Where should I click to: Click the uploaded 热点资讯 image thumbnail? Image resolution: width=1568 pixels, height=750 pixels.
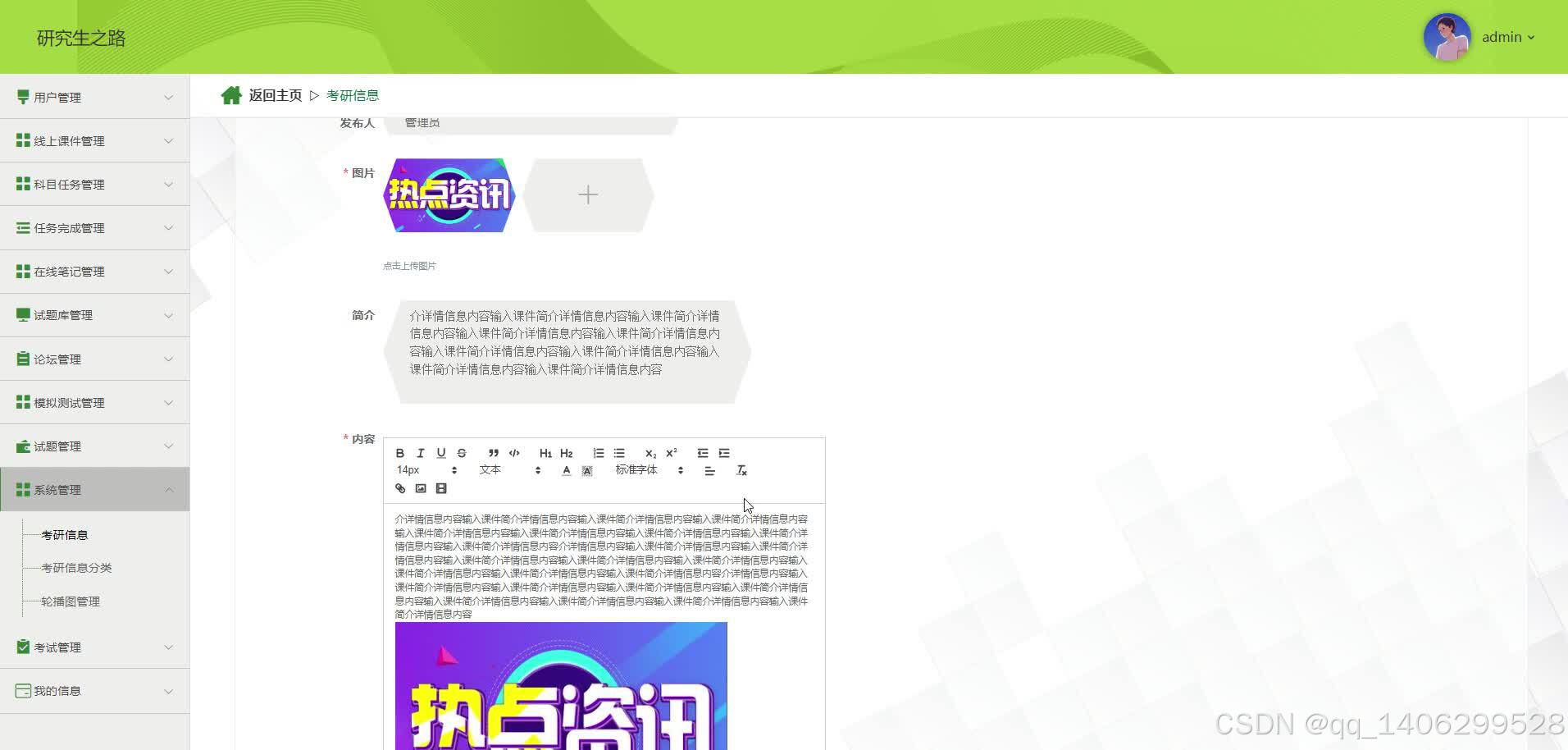[x=449, y=194]
